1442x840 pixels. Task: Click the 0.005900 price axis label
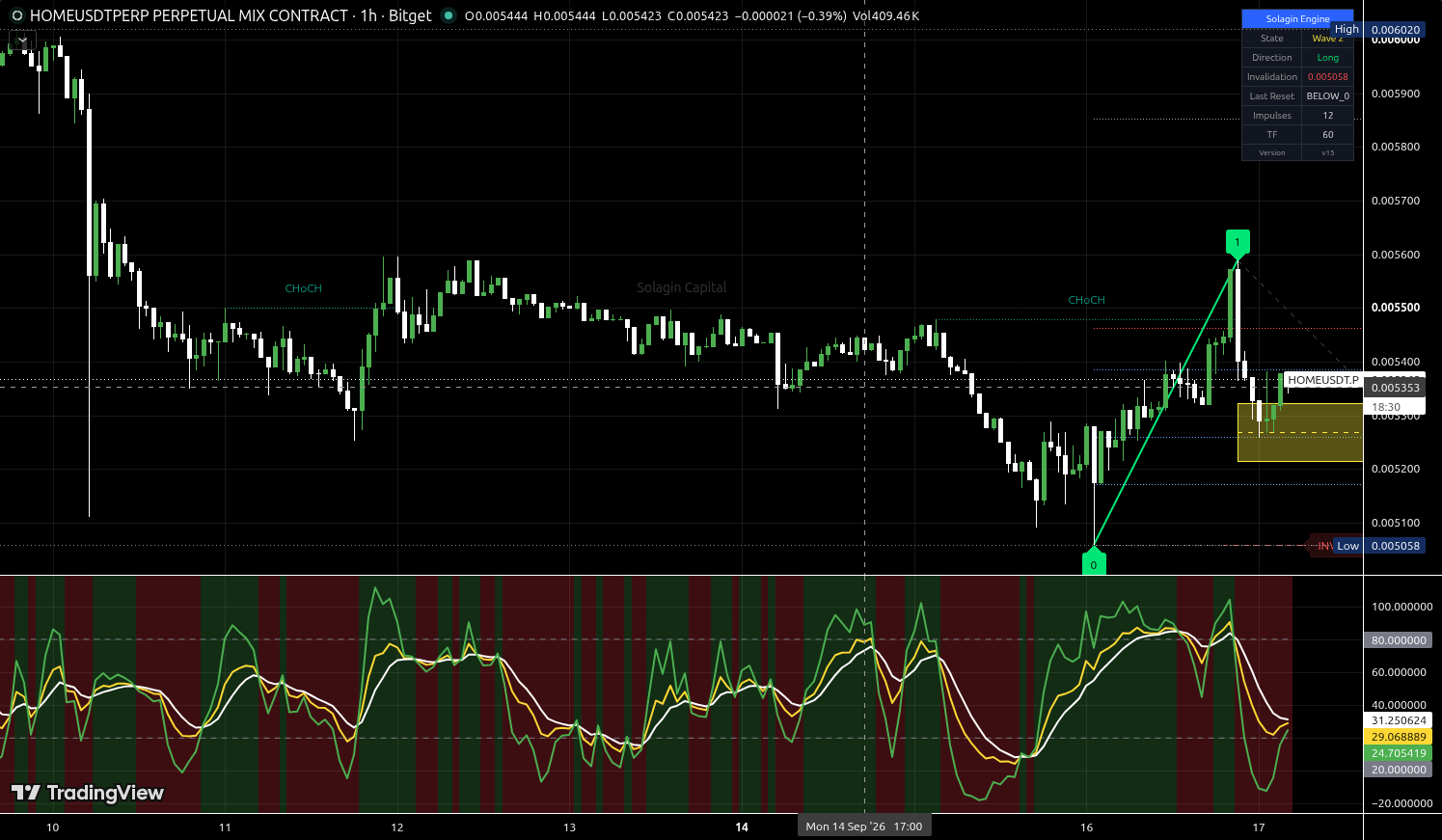1396,94
